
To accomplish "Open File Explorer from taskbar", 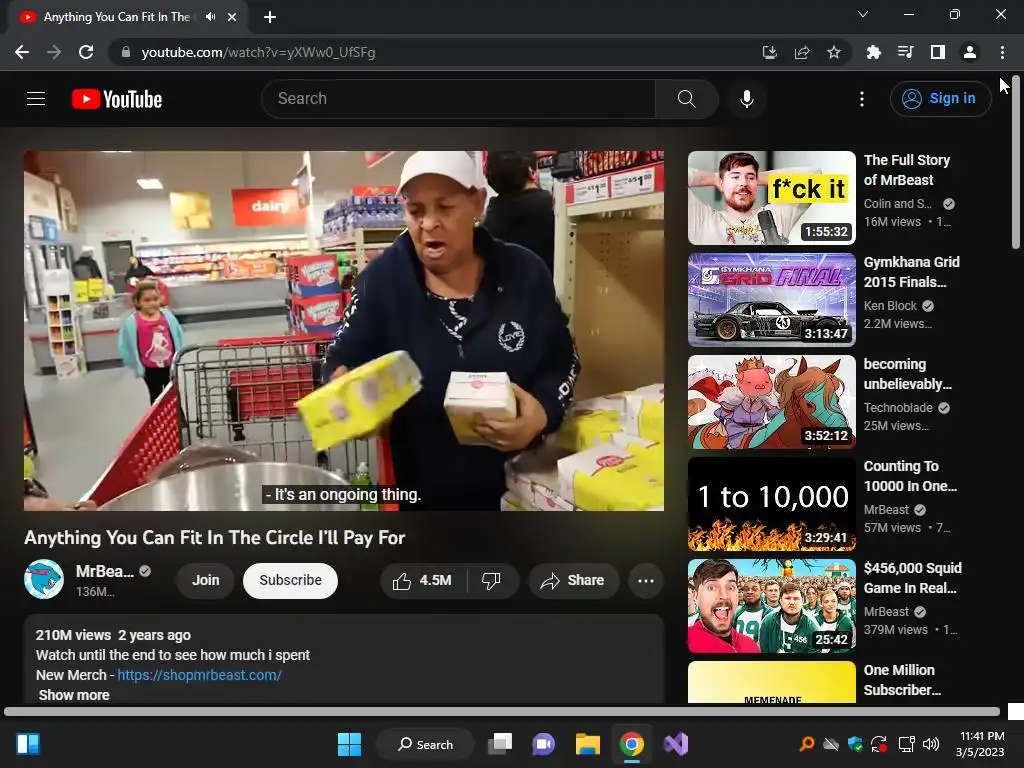I will pos(588,744).
